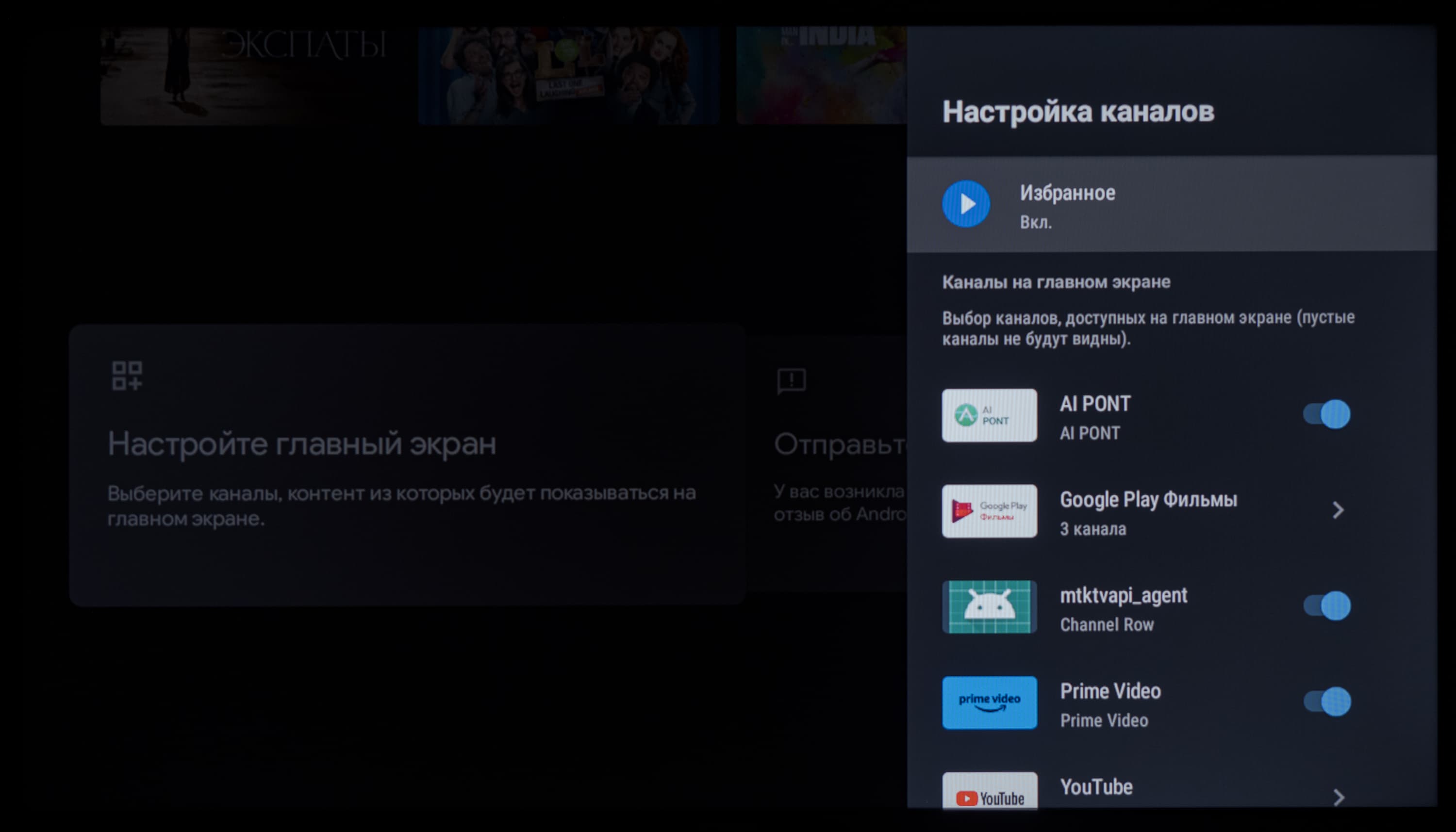
Task: Select the YouTube list entry
Action: pyautogui.click(x=1096, y=787)
